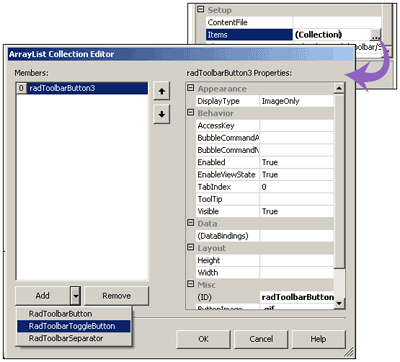Click the EnableViewState True value
400x362 pixels.
pyautogui.click(x=297, y=175)
